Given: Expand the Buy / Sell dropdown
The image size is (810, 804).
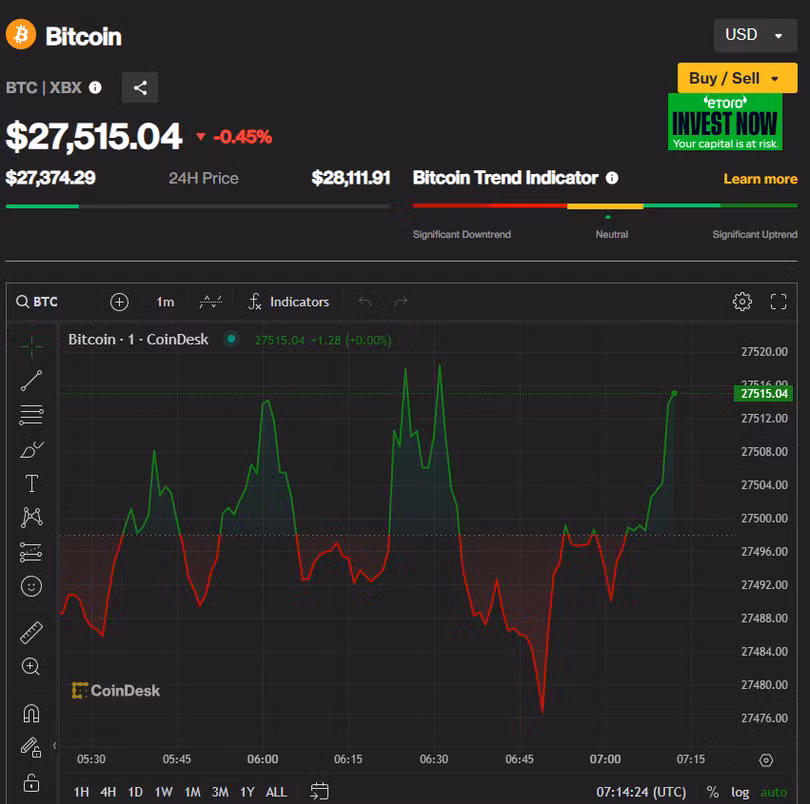Looking at the screenshot, I should point(736,78).
